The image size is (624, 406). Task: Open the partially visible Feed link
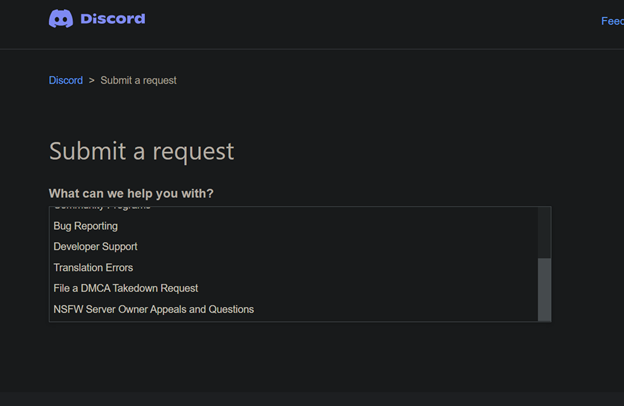click(x=612, y=21)
